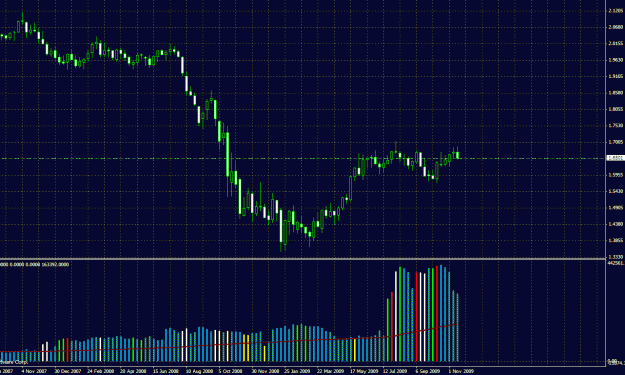Click the 4 Nov 2007 date label
This screenshot has width=625, height=375.
coord(34,371)
